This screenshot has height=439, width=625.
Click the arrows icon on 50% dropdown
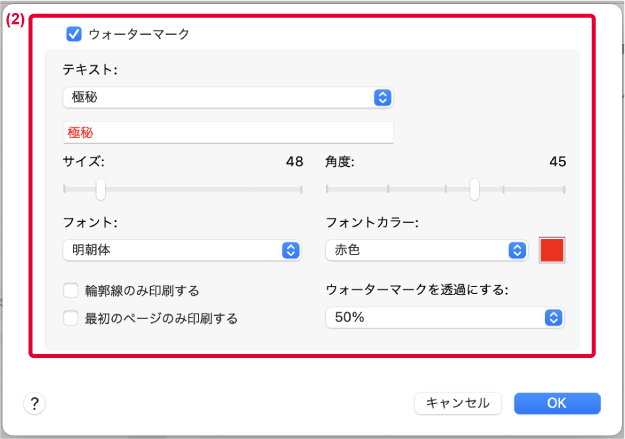(553, 318)
